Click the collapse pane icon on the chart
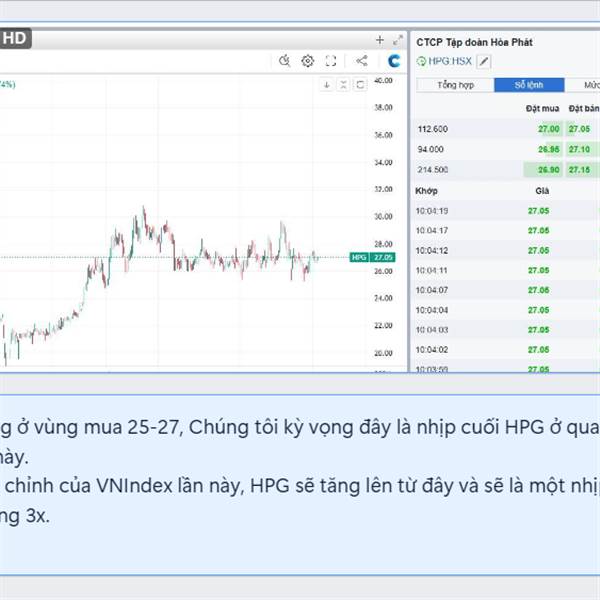The image size is (600, 600). 343,85
